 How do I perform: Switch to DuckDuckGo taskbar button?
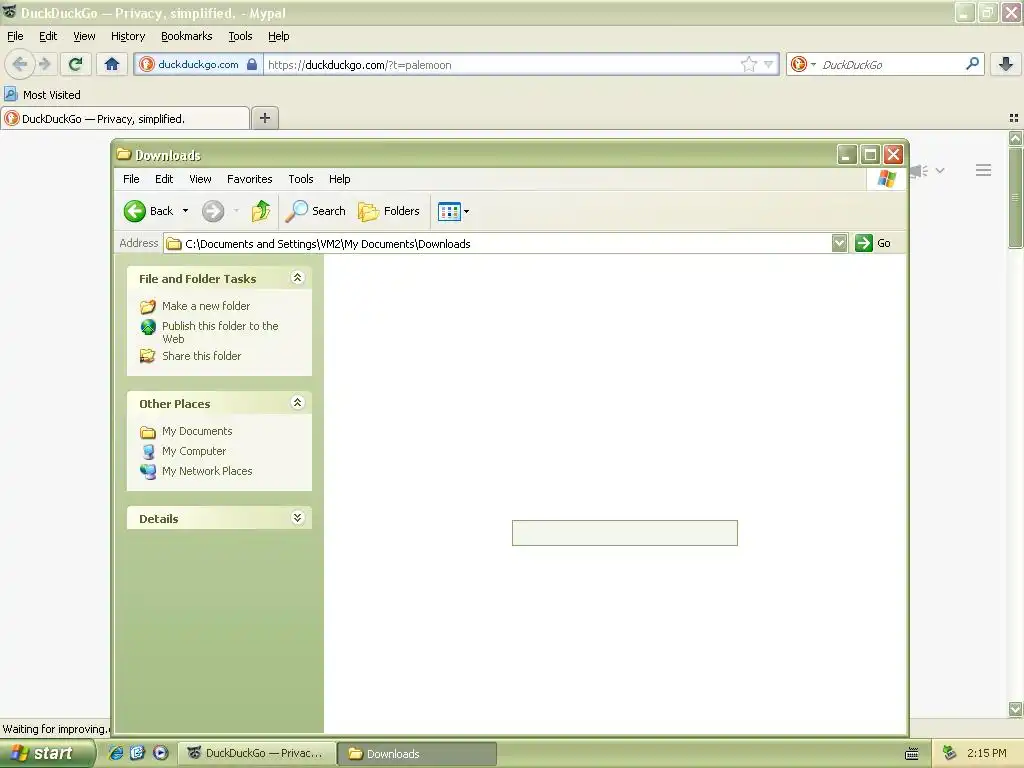(257, 753)
